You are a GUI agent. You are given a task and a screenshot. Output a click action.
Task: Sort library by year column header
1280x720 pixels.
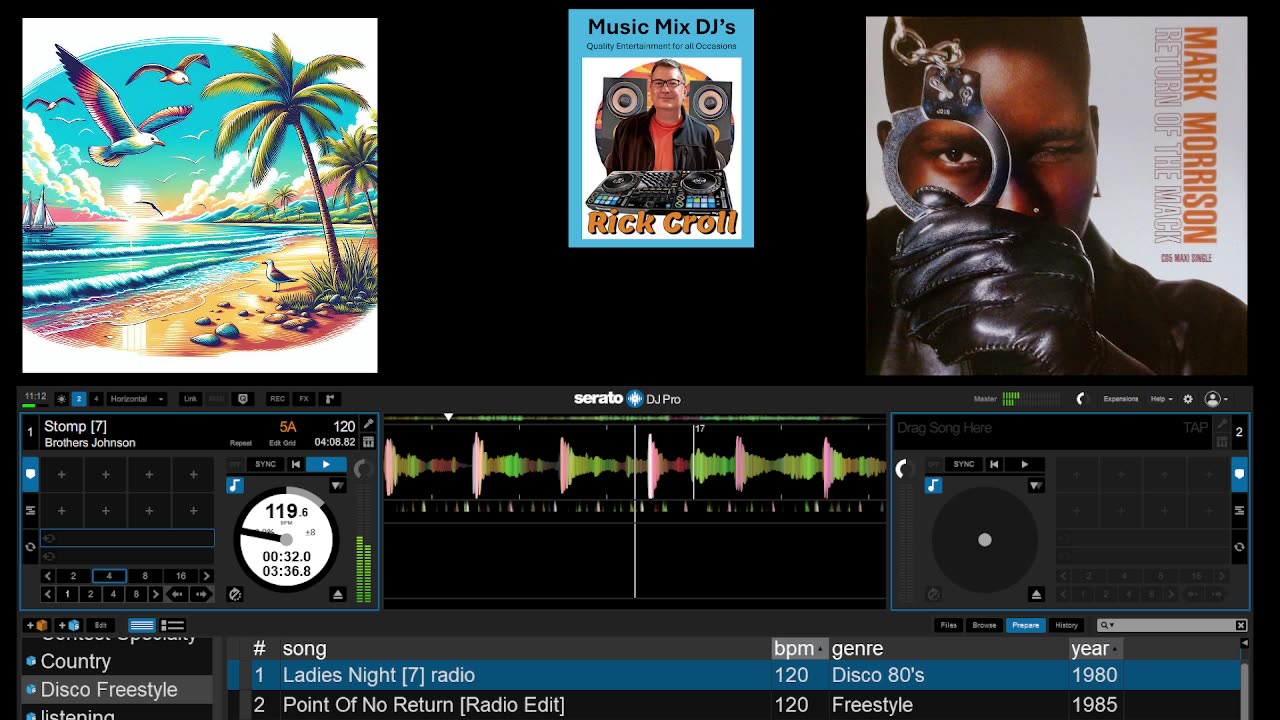pyautogui.click(x=1094, y=649)
